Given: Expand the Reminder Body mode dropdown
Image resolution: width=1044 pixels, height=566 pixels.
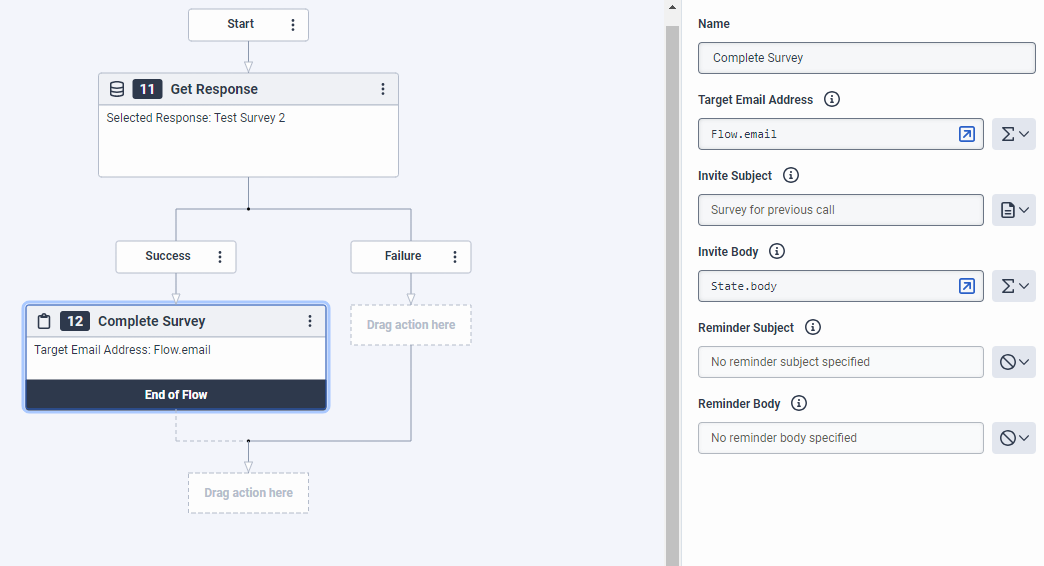Looking at the screenshot, I should coord(1014,438).
